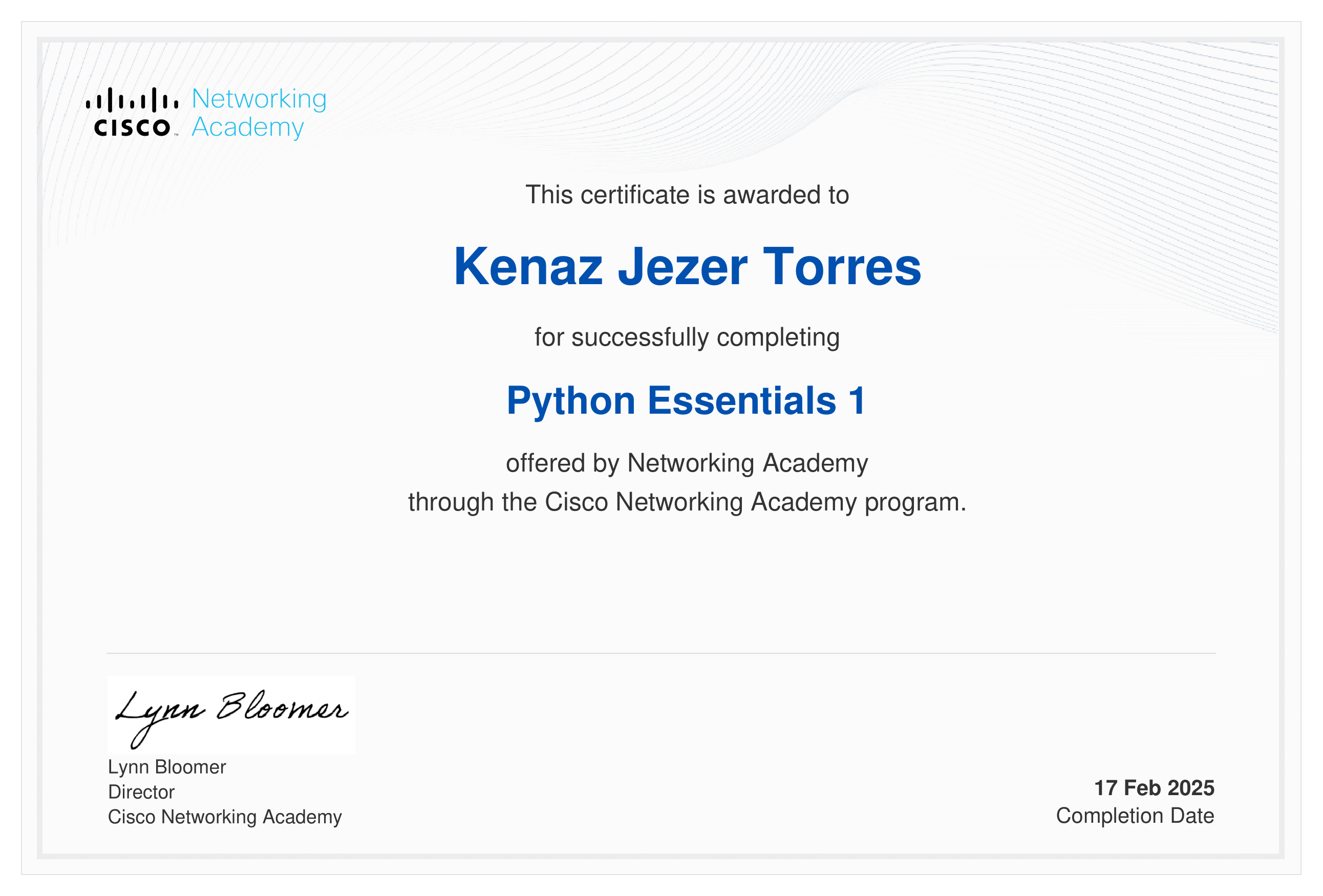Select recipient name Kenaz Jezer Torres
Viewport: 1323px width, 896px height.
[x=687, y=266]
